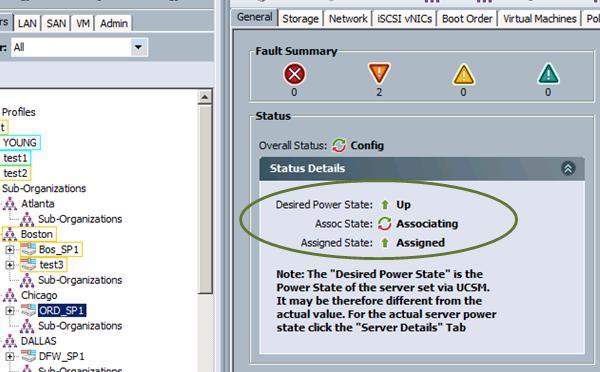Open the Admin navigation tab
The image size is (600, 372).
114,23
